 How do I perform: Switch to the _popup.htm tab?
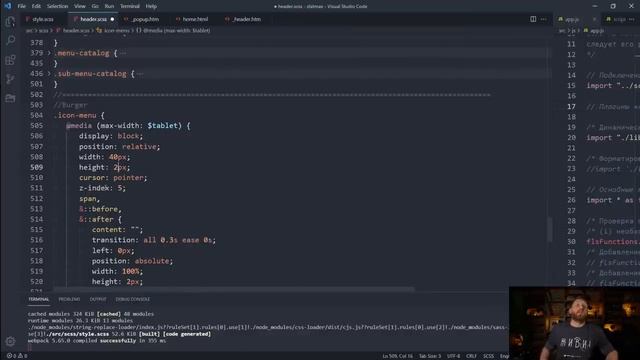click(x=145, y=19)
